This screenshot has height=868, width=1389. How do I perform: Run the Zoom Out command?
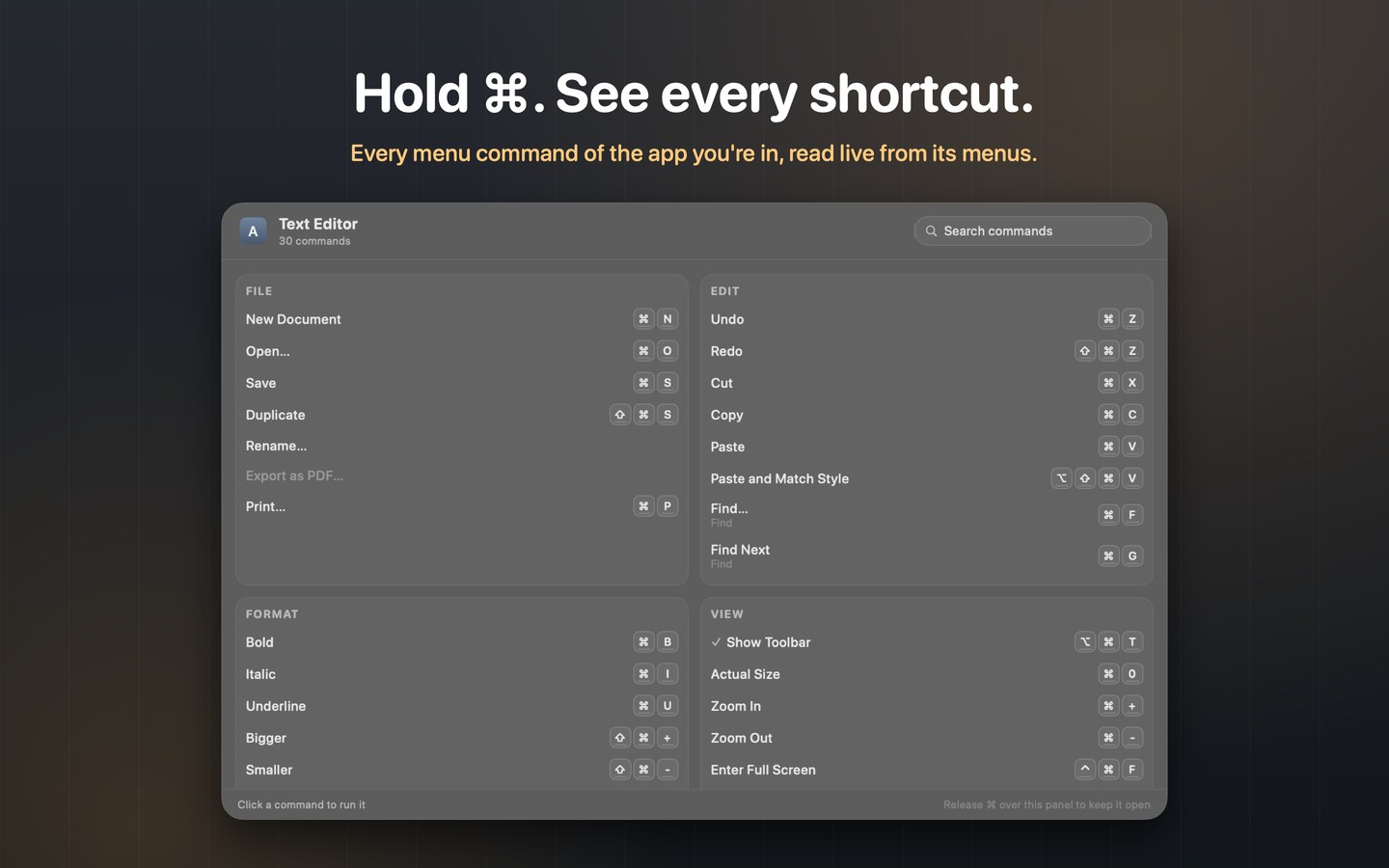tap(926, 738)
